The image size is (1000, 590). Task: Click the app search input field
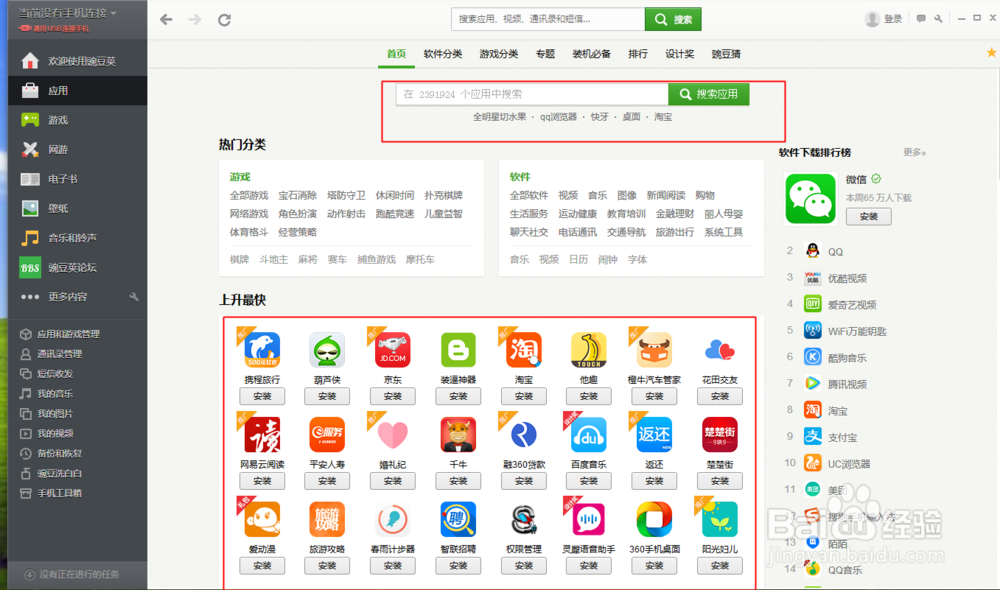pyautogui.click(x=530, y=92)
